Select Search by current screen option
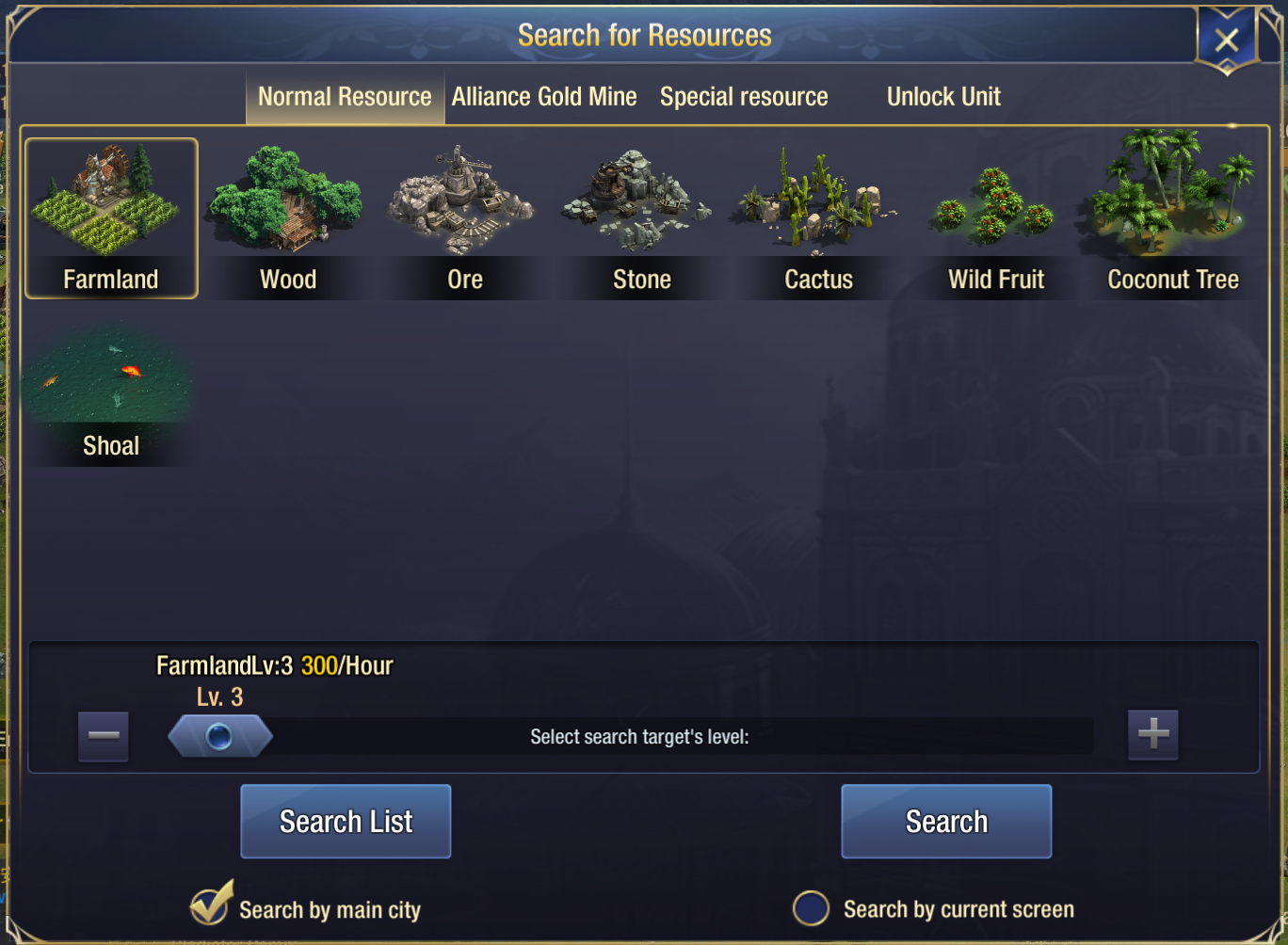Viewport: 1288px width, 945px height. (811, 908)
